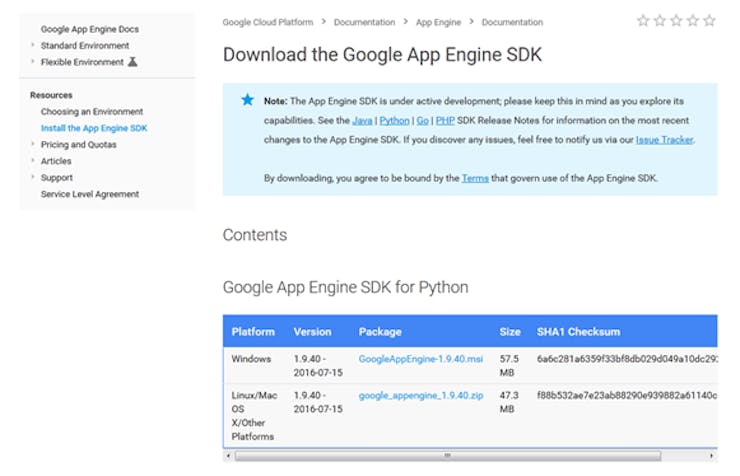Select Service Level Agreement in sidebar
Screen dimensions: 740x476
tap(90, 194)
